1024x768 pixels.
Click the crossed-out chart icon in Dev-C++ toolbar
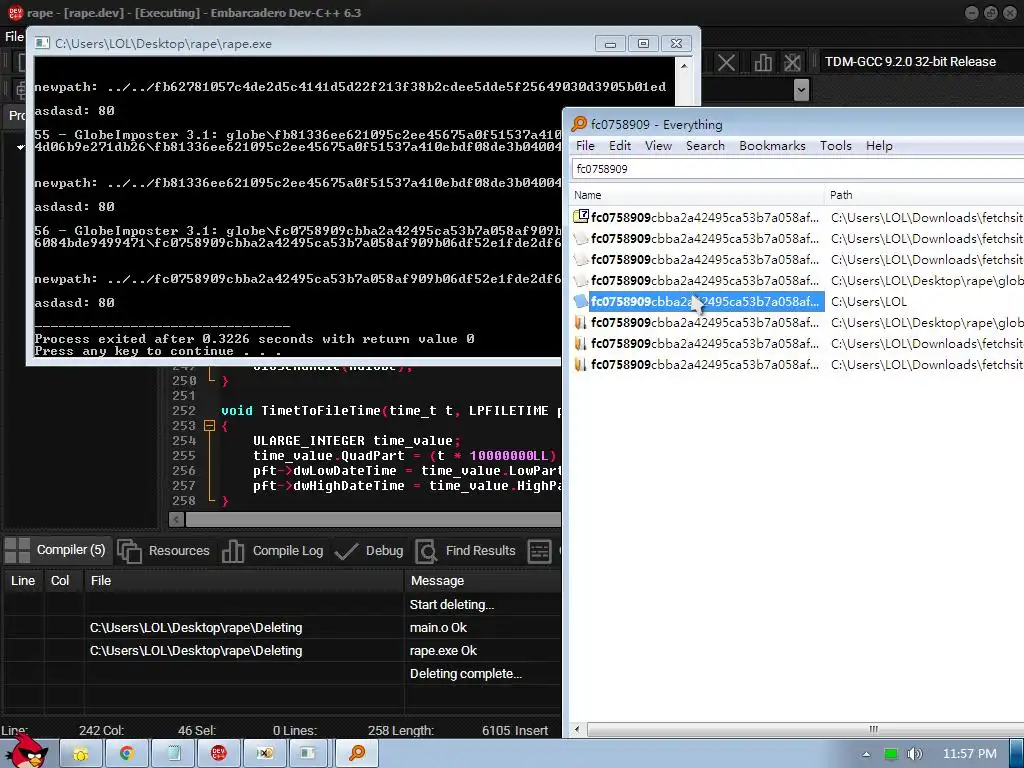tap(792, 63)
